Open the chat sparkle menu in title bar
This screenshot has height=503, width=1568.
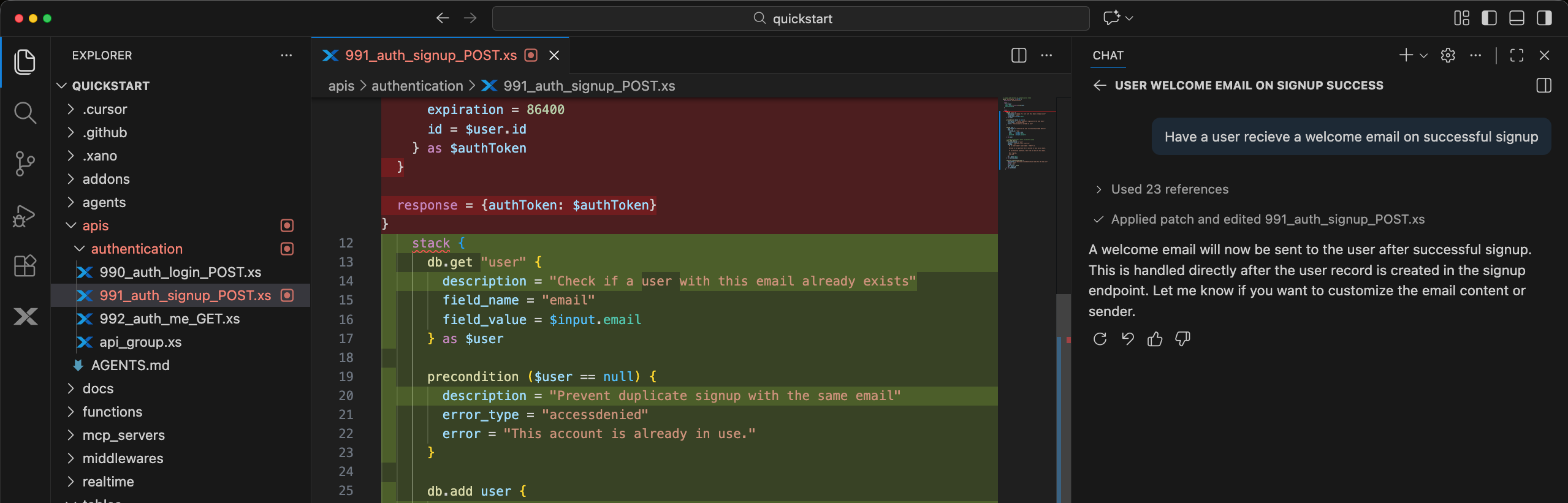coord(1119,18)
